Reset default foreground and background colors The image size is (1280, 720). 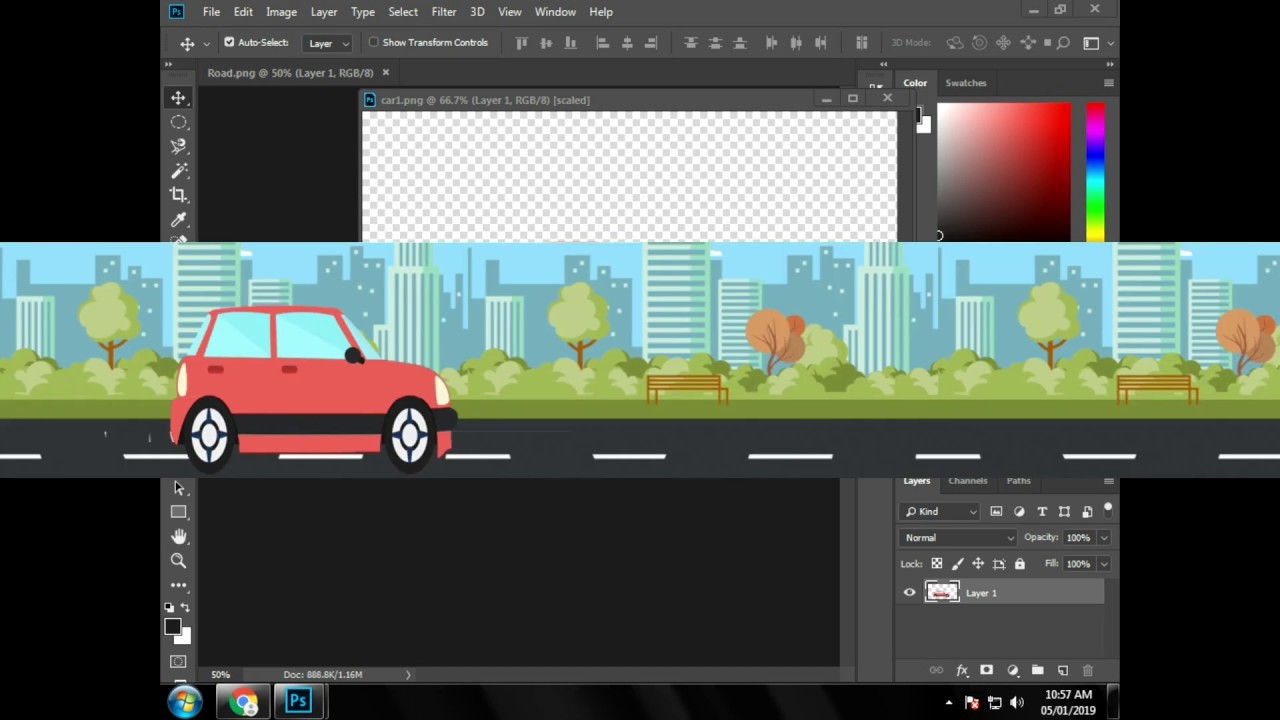168,607
